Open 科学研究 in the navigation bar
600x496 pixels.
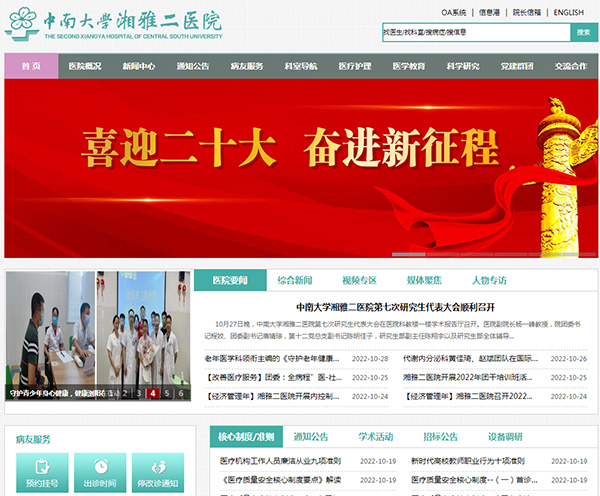point(463,66)
